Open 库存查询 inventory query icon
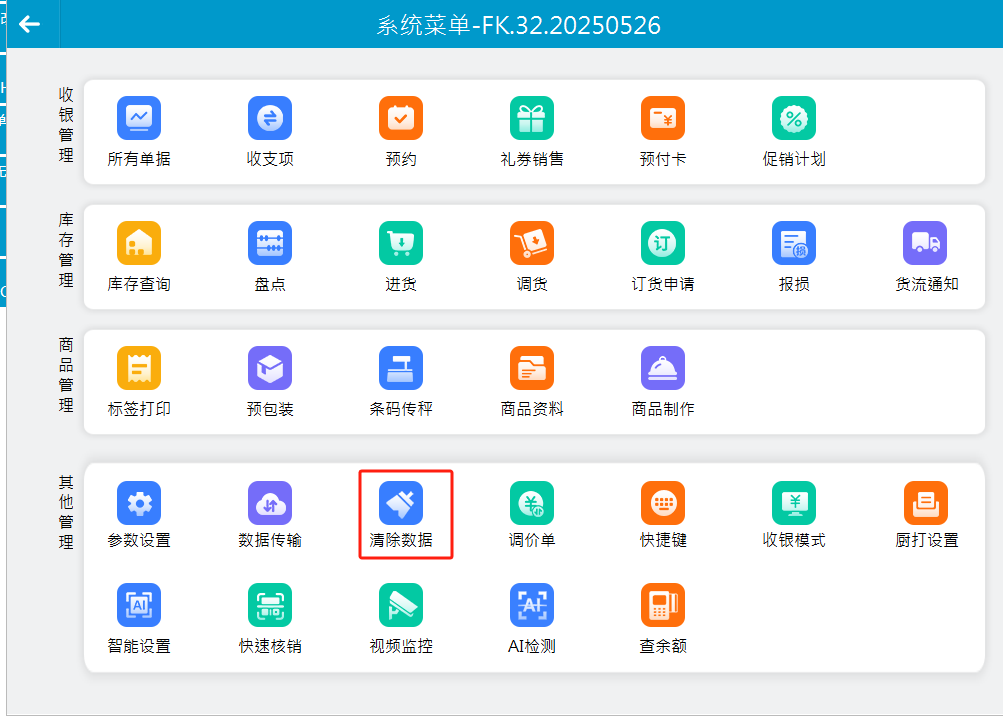 pos(139,243)
